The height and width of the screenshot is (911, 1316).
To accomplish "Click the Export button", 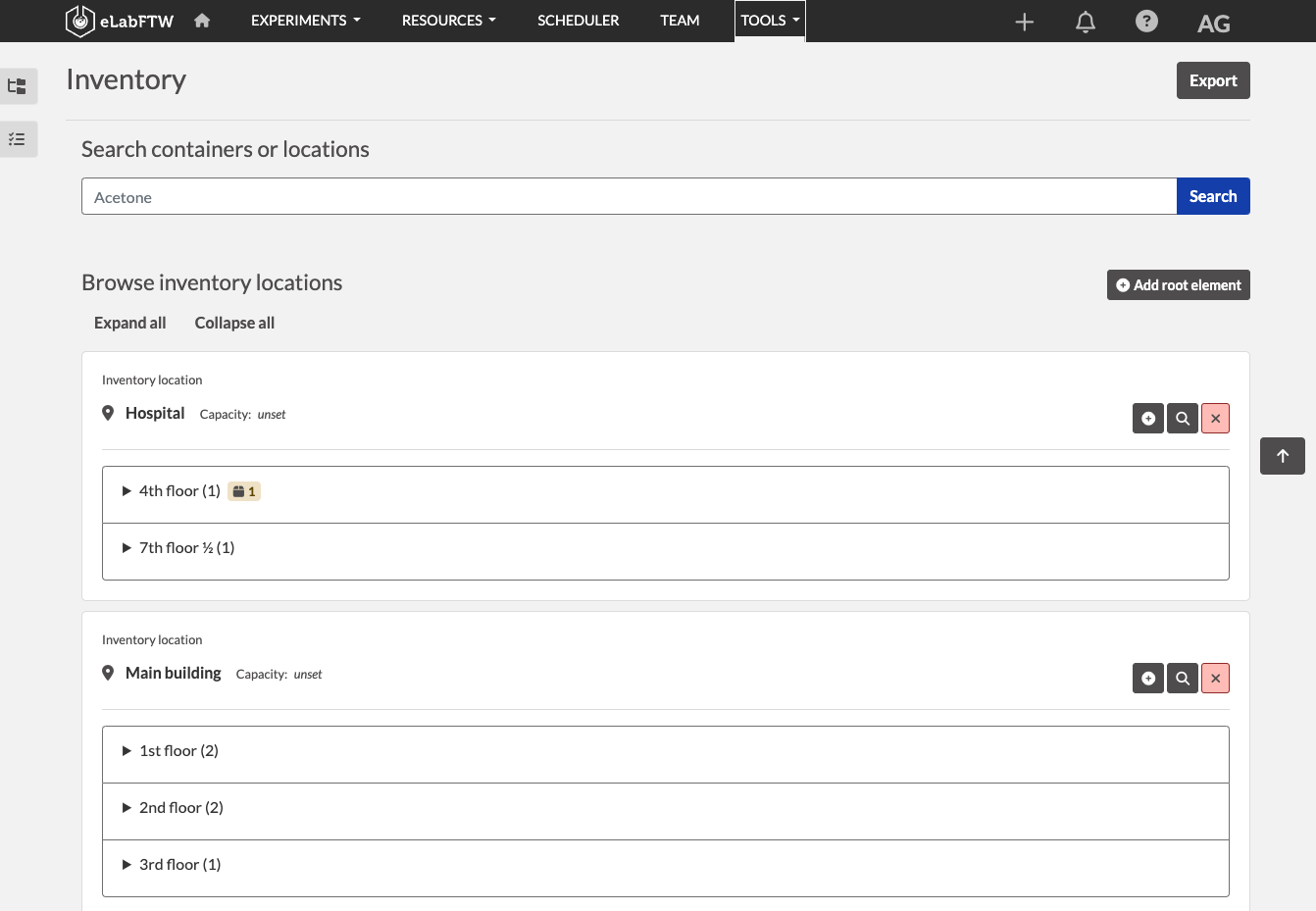I will click(x=1213, y=80).
